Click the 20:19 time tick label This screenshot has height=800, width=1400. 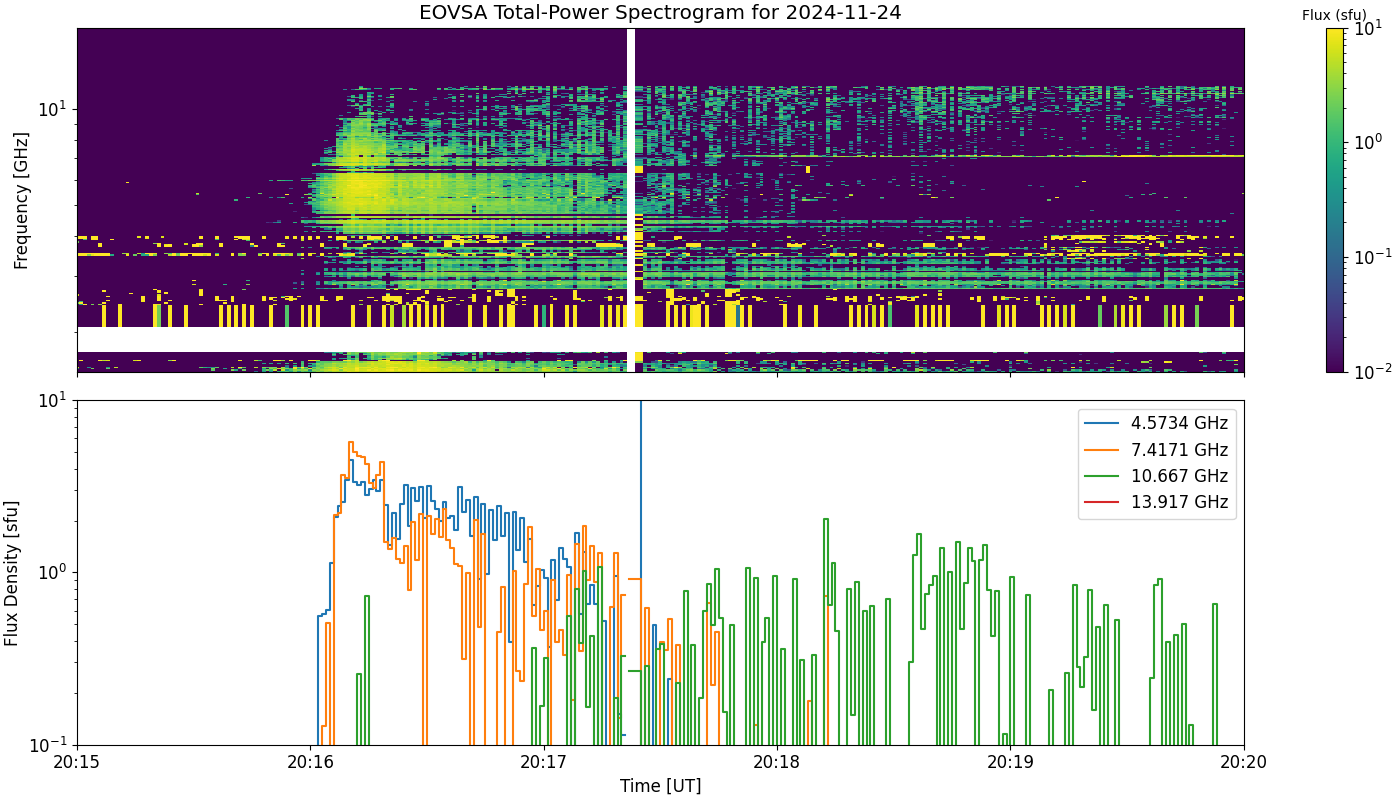[x=1011, y=762]
